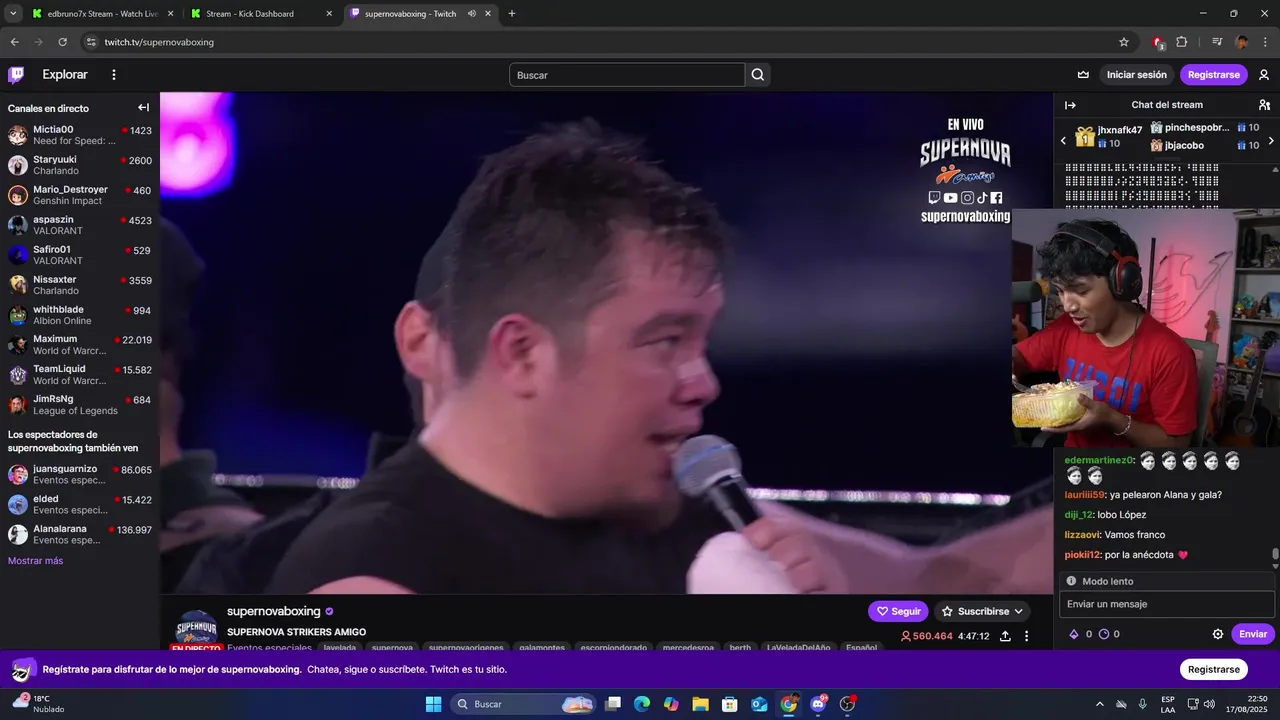1280x720 pixels.
Task: Open Nissaxter channel in sidebar
Action: pos(80,285)
